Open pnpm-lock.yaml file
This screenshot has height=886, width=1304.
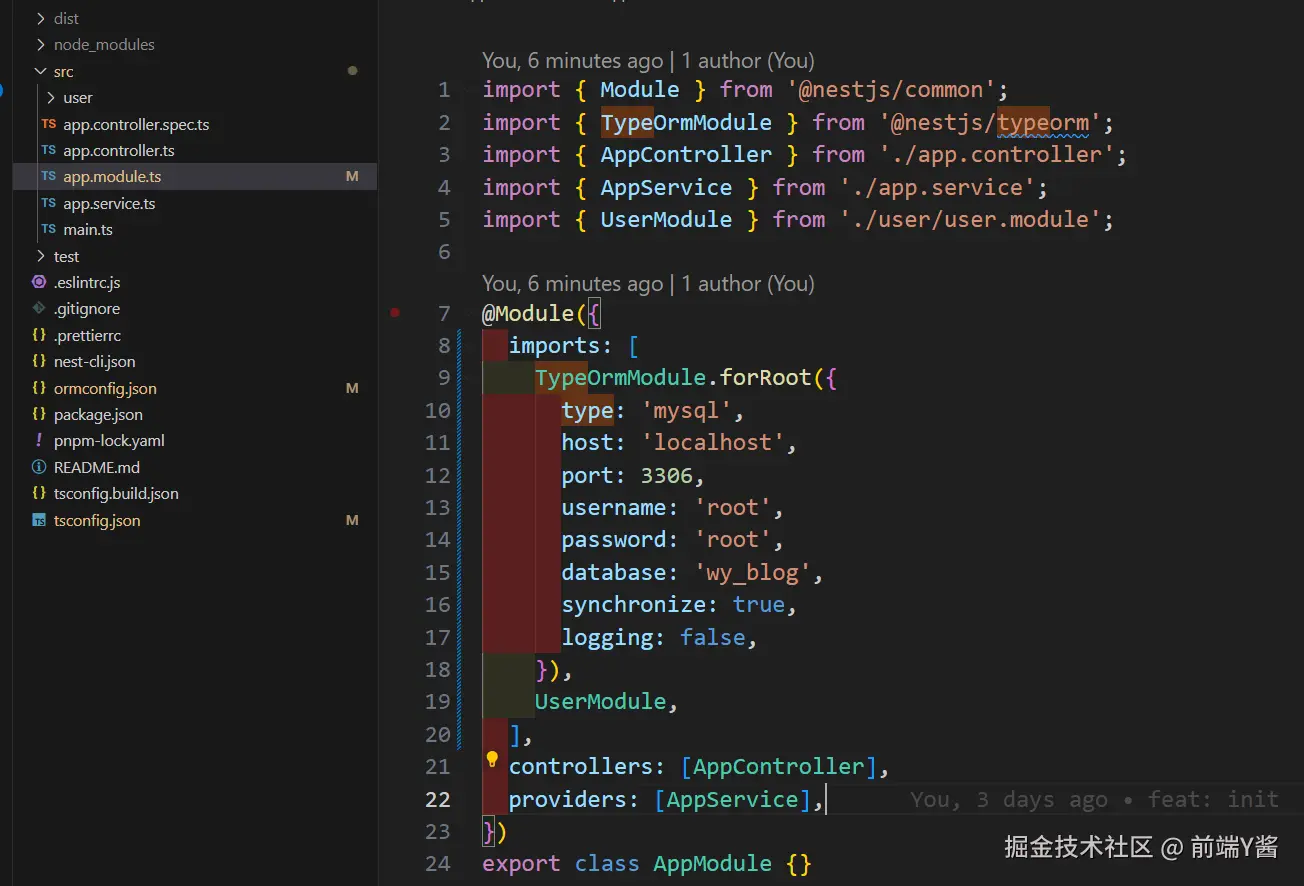(x=109, y=441)
